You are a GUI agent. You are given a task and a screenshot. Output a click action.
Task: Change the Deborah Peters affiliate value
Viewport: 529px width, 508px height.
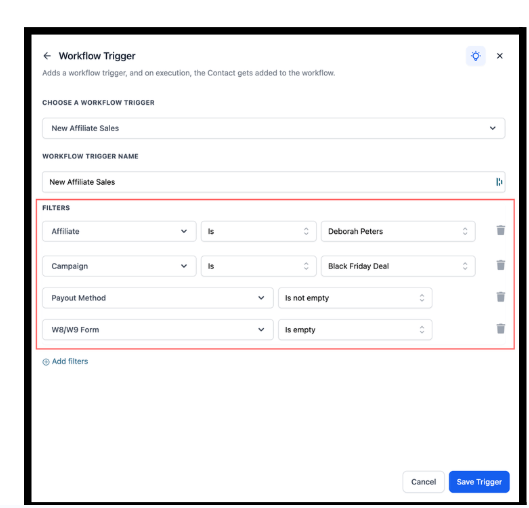398,231
